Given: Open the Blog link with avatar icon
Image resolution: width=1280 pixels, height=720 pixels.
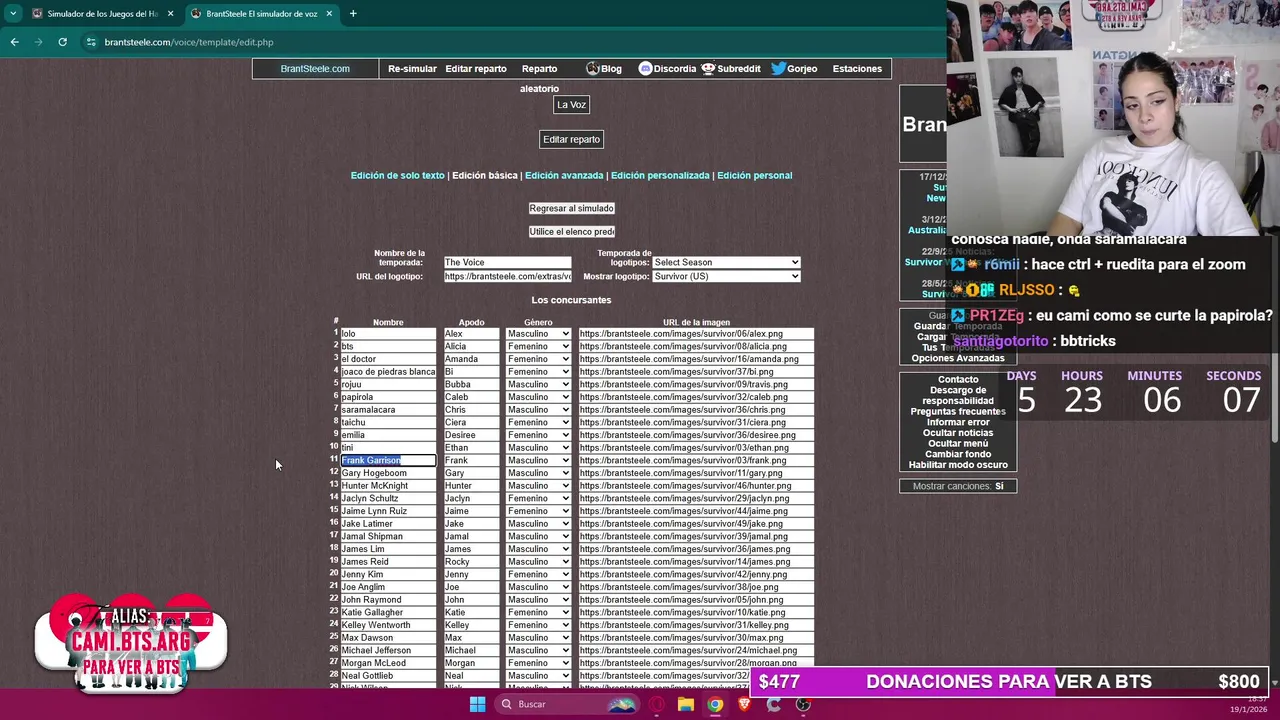Looking at the screenshot, I should 604,69.
